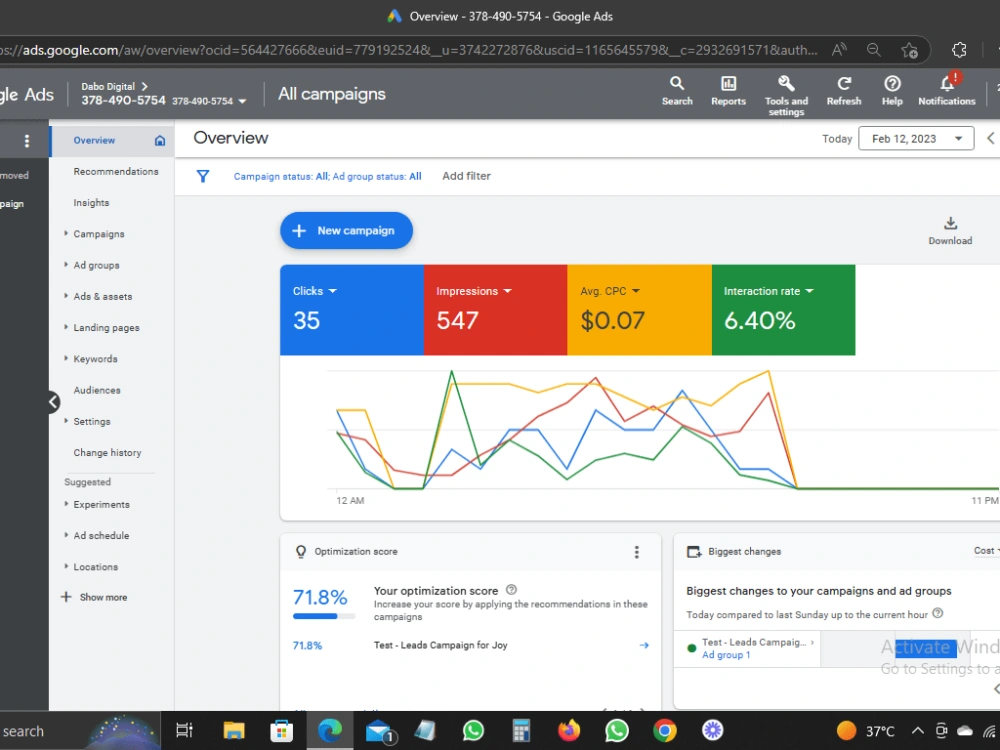This screenshot has height=750, width=1000.
Task: Open the Insights page
Action: pos(91,203)
